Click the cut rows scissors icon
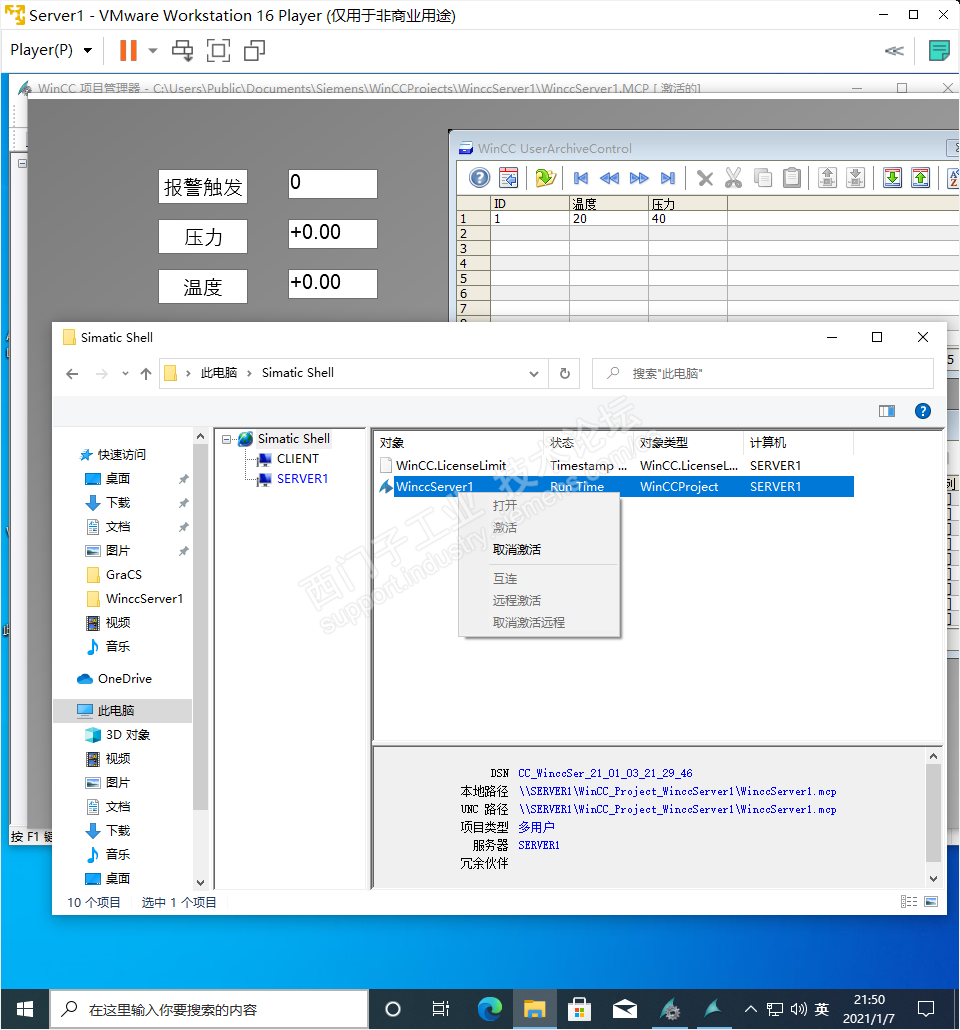The image size is (960, 1030). (x=733, y=178)
